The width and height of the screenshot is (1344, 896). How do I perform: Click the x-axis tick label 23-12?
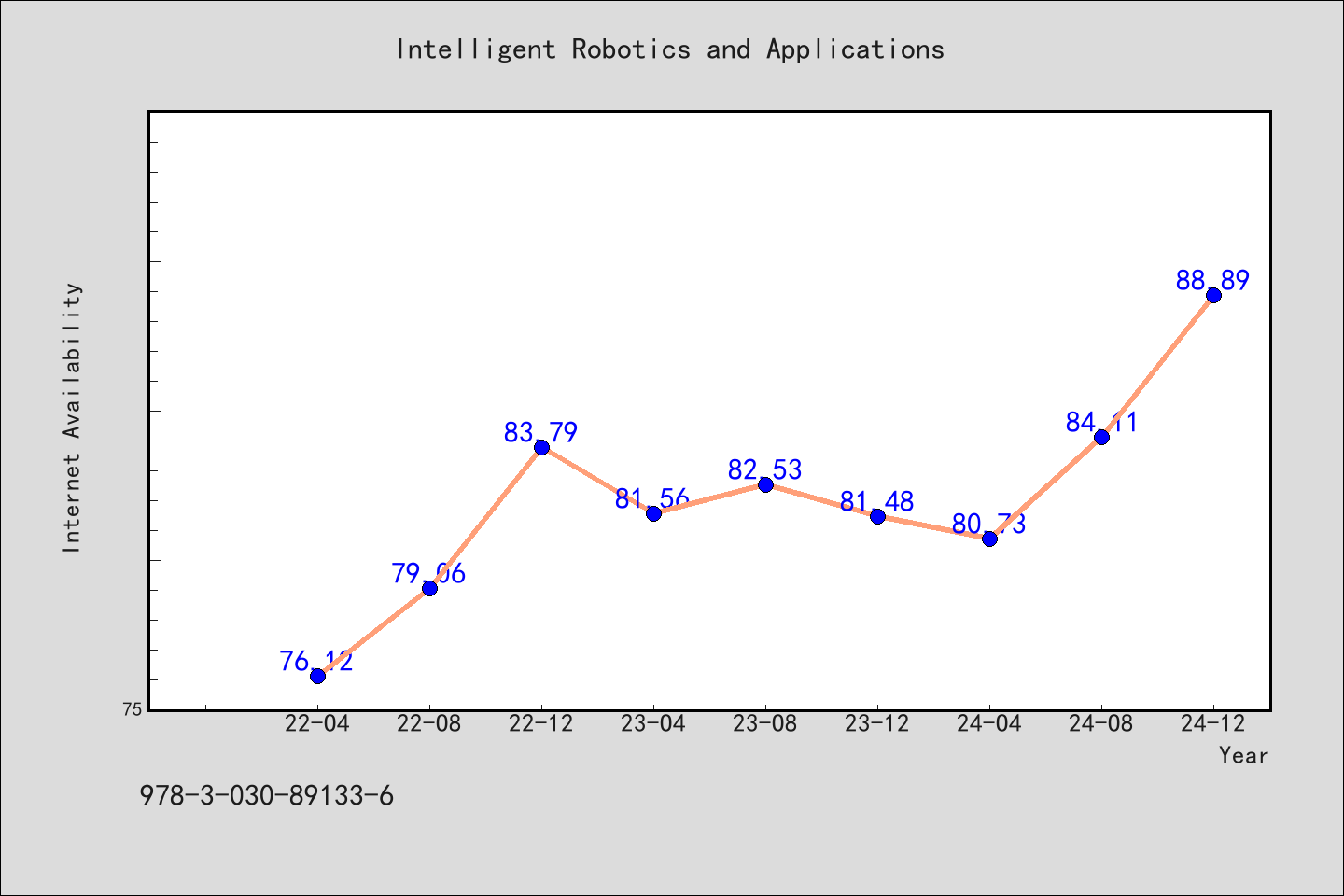(877, 724)
